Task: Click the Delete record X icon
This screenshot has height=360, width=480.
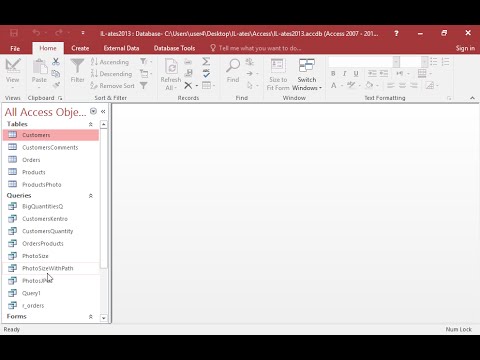Action: point(188,85)
